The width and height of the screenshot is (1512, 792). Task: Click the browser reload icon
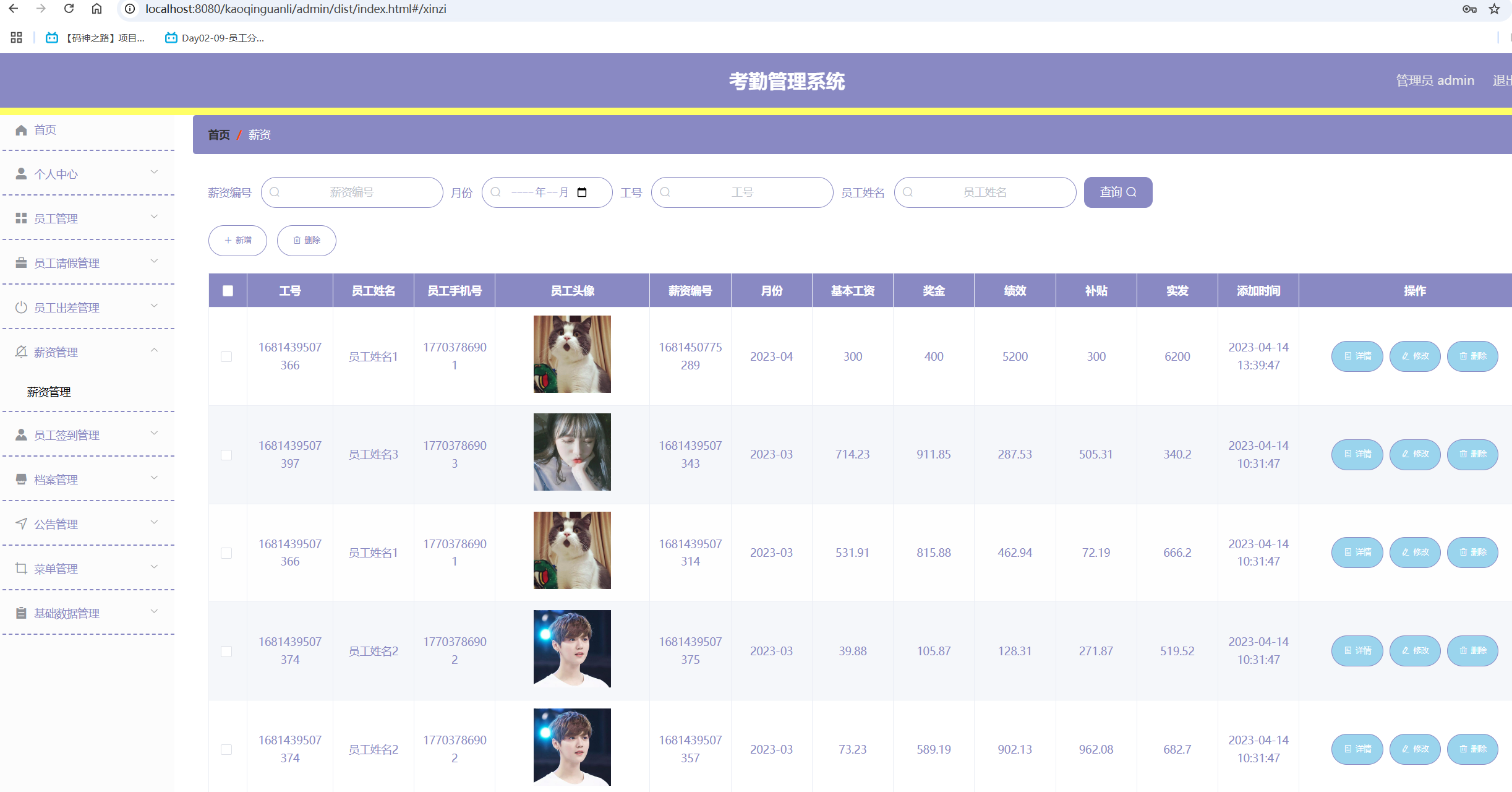click(69, 9)
